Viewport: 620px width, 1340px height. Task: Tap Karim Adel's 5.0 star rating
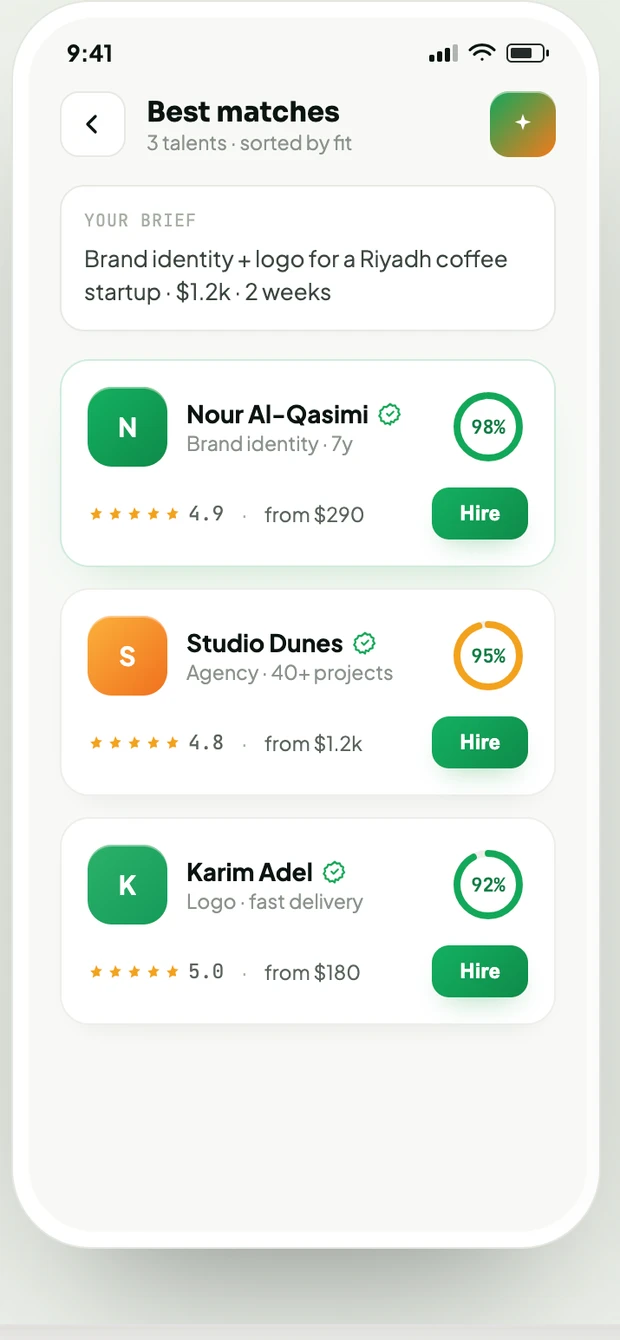click(157, 972)
